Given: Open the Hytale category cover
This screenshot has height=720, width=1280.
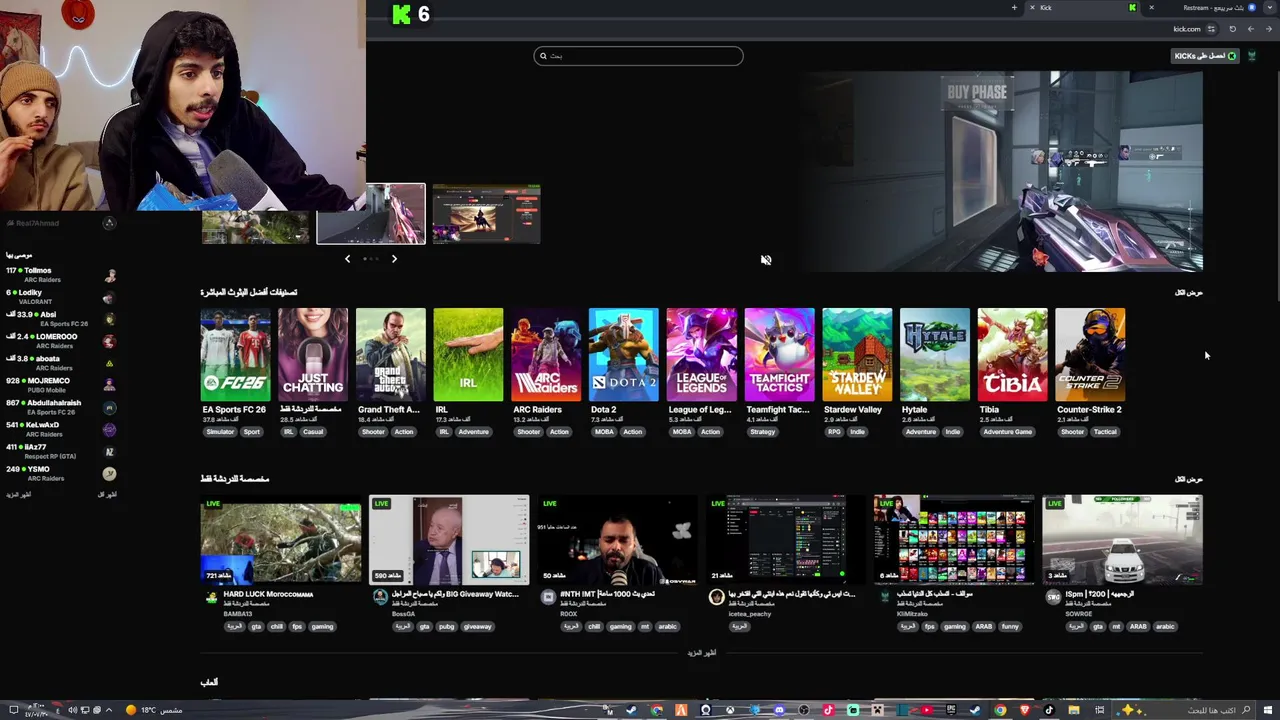Looking at the screenshot, I should point(935,355).
